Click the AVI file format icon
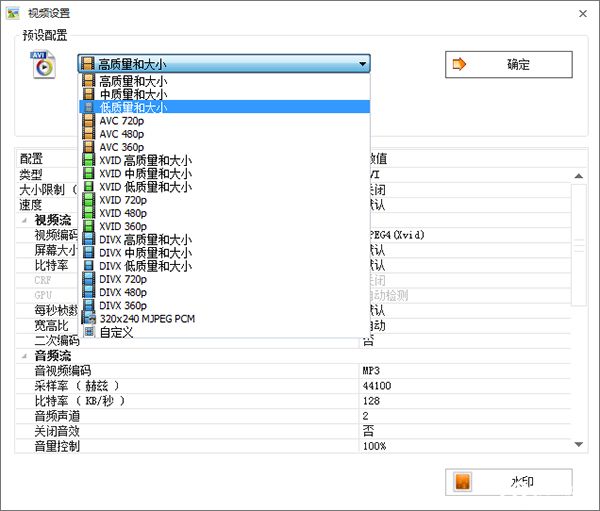This screenshot has width=600, height=511. point(41,64)
